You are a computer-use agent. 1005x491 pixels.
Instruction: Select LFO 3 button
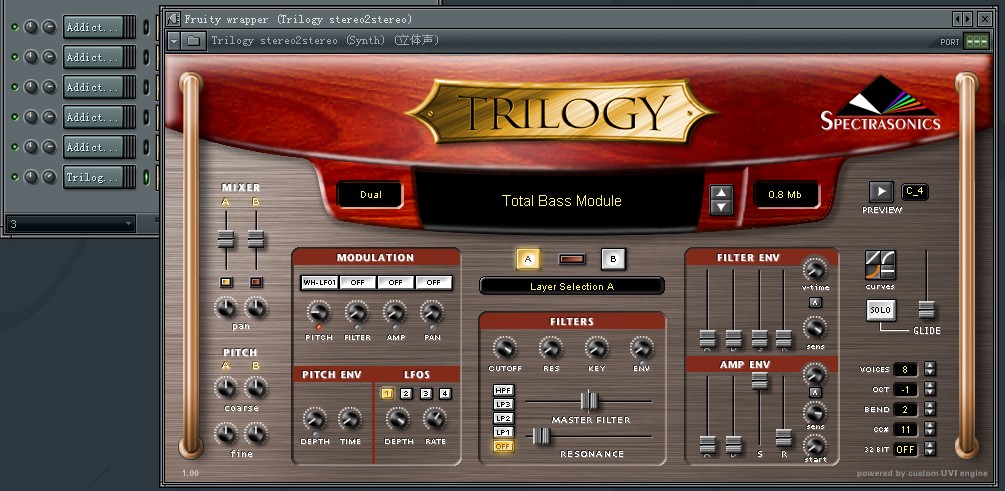pos(426,394)
